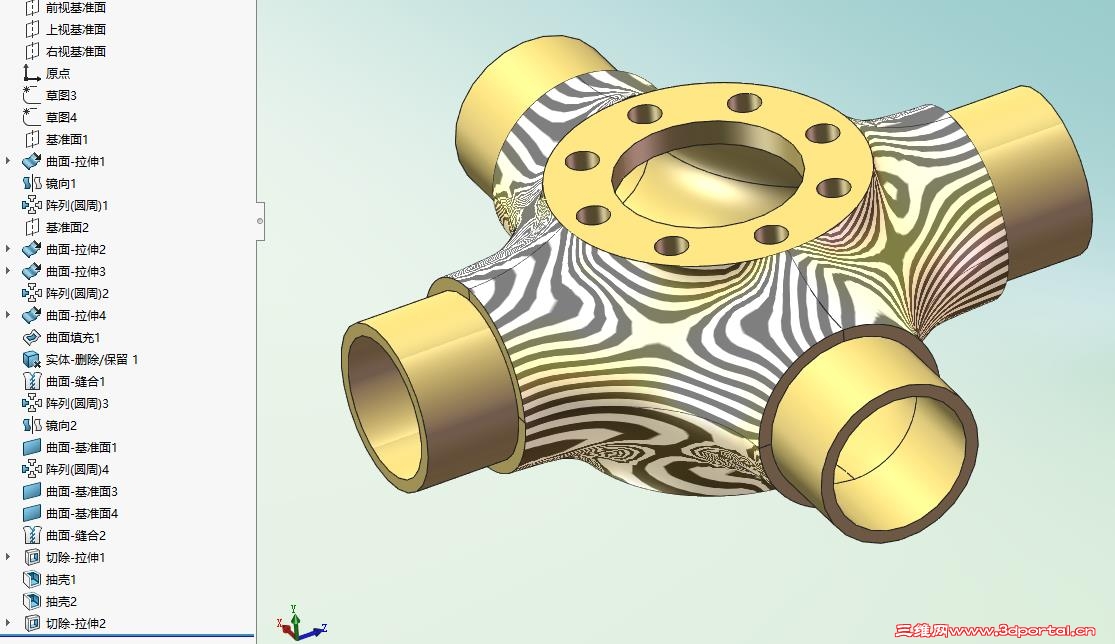Select the text 曲面-基准面3 in tree
This screenshot has width=1115, height=644.
(82, 492)
